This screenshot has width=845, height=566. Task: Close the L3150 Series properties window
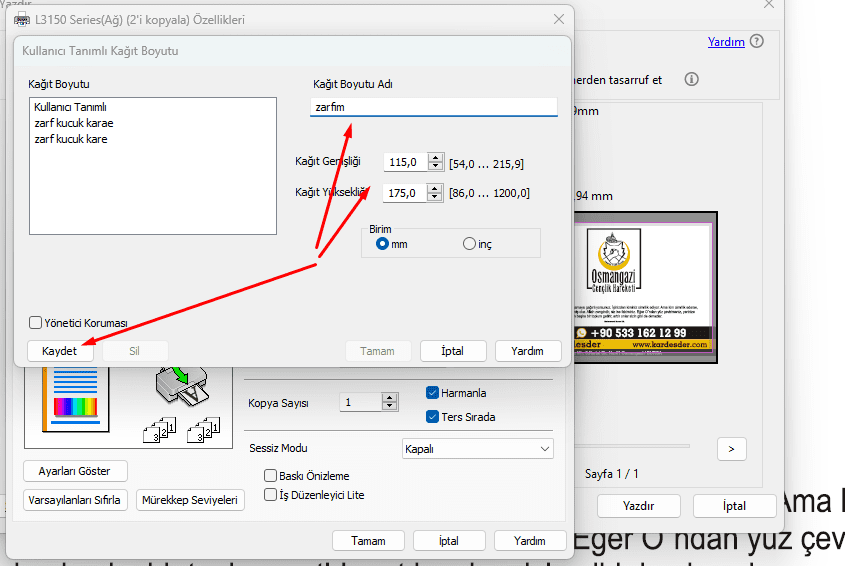[x=559, y=19]
